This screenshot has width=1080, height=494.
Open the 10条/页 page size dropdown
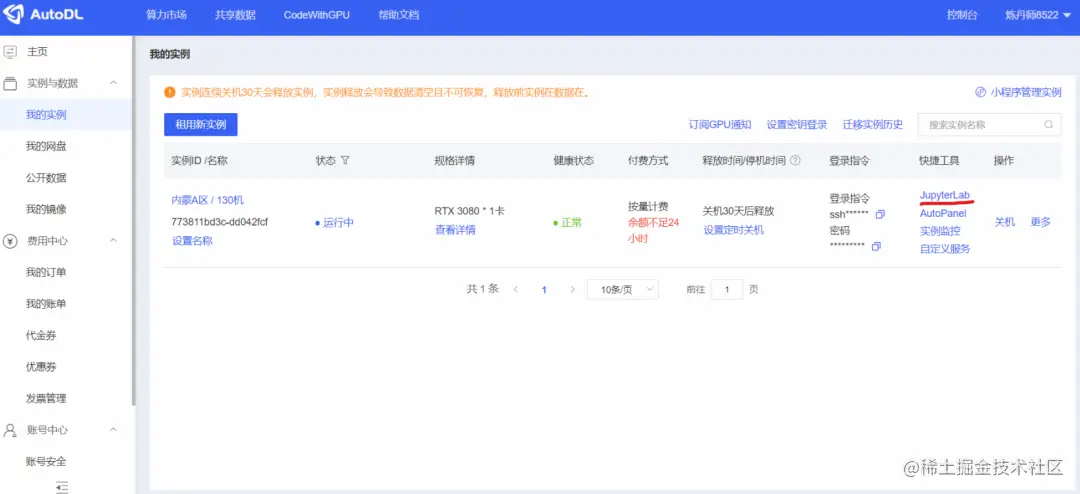623,289
